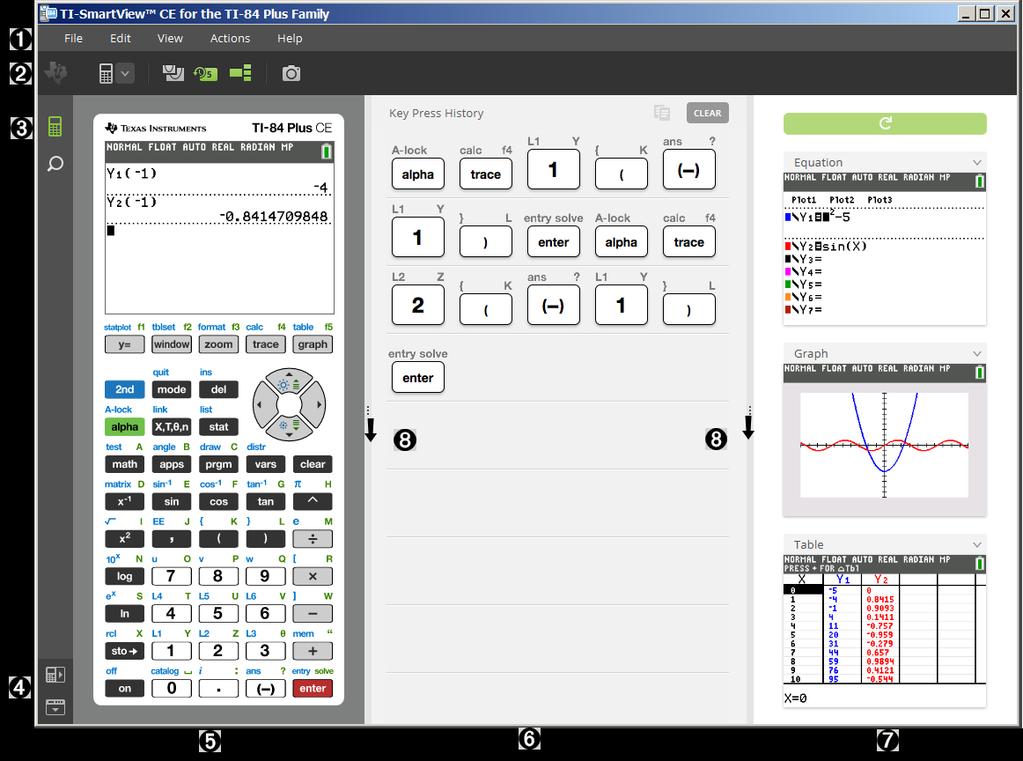Click the magenta Y4 color marker
Image resolution: width=1023 pixels, height=761 pixels.
[787, 272]
